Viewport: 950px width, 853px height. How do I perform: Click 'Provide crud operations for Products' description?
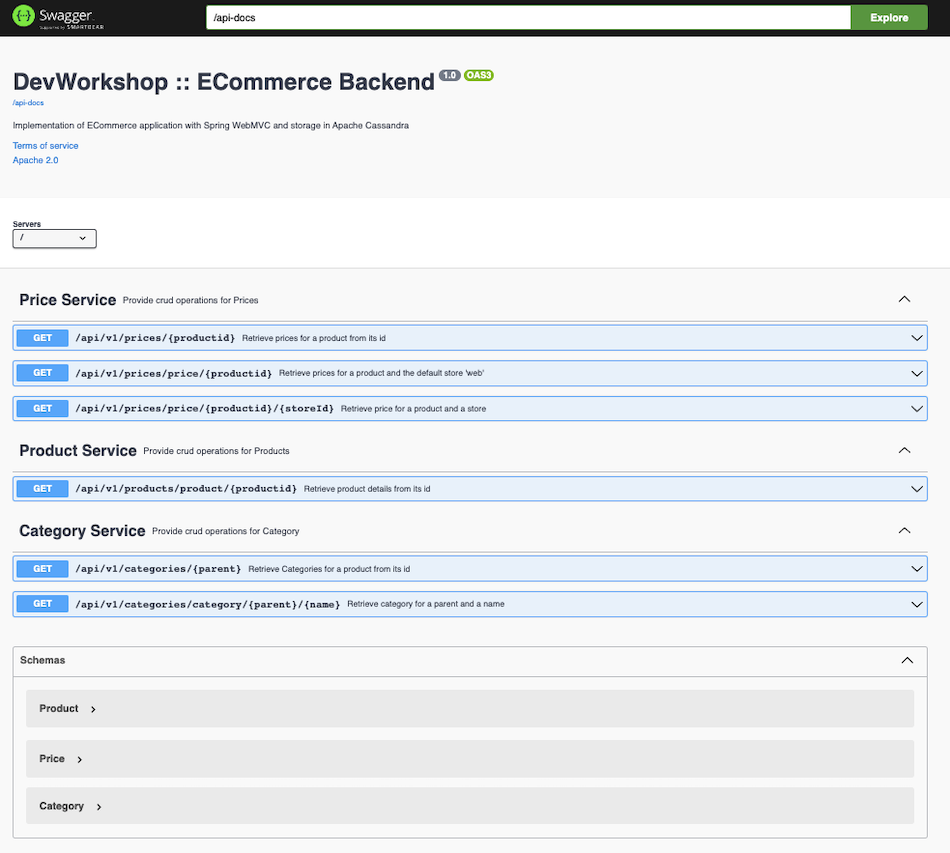pyautogui.click(x=216, y=451)
